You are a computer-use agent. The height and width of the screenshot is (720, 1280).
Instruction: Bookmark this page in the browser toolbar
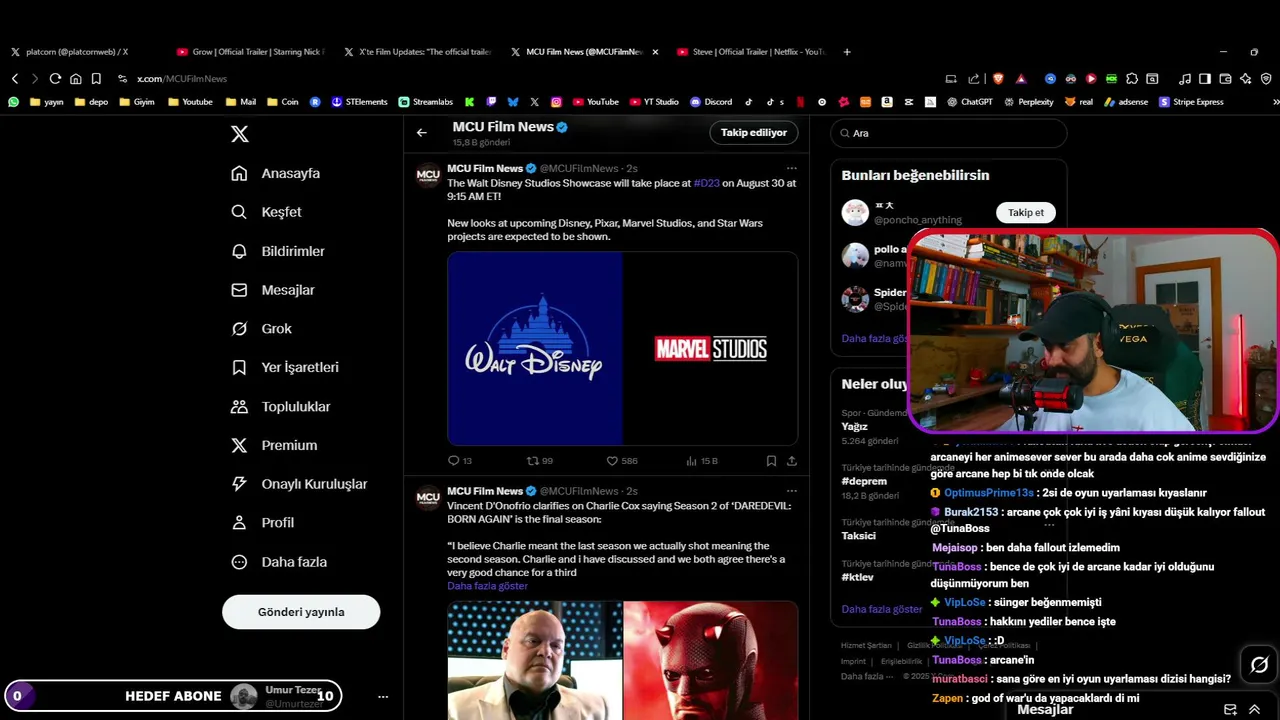96,78
